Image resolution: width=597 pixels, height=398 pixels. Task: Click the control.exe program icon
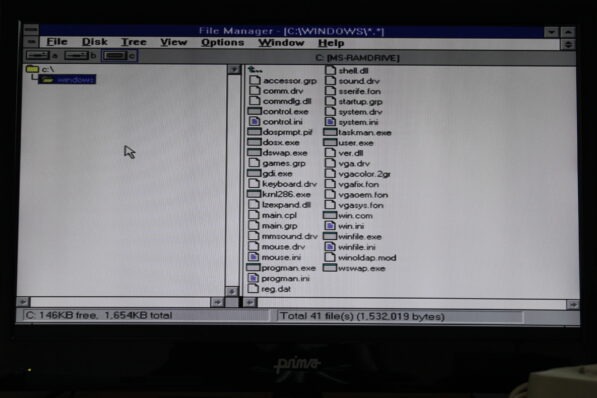[x=254, y=111]
